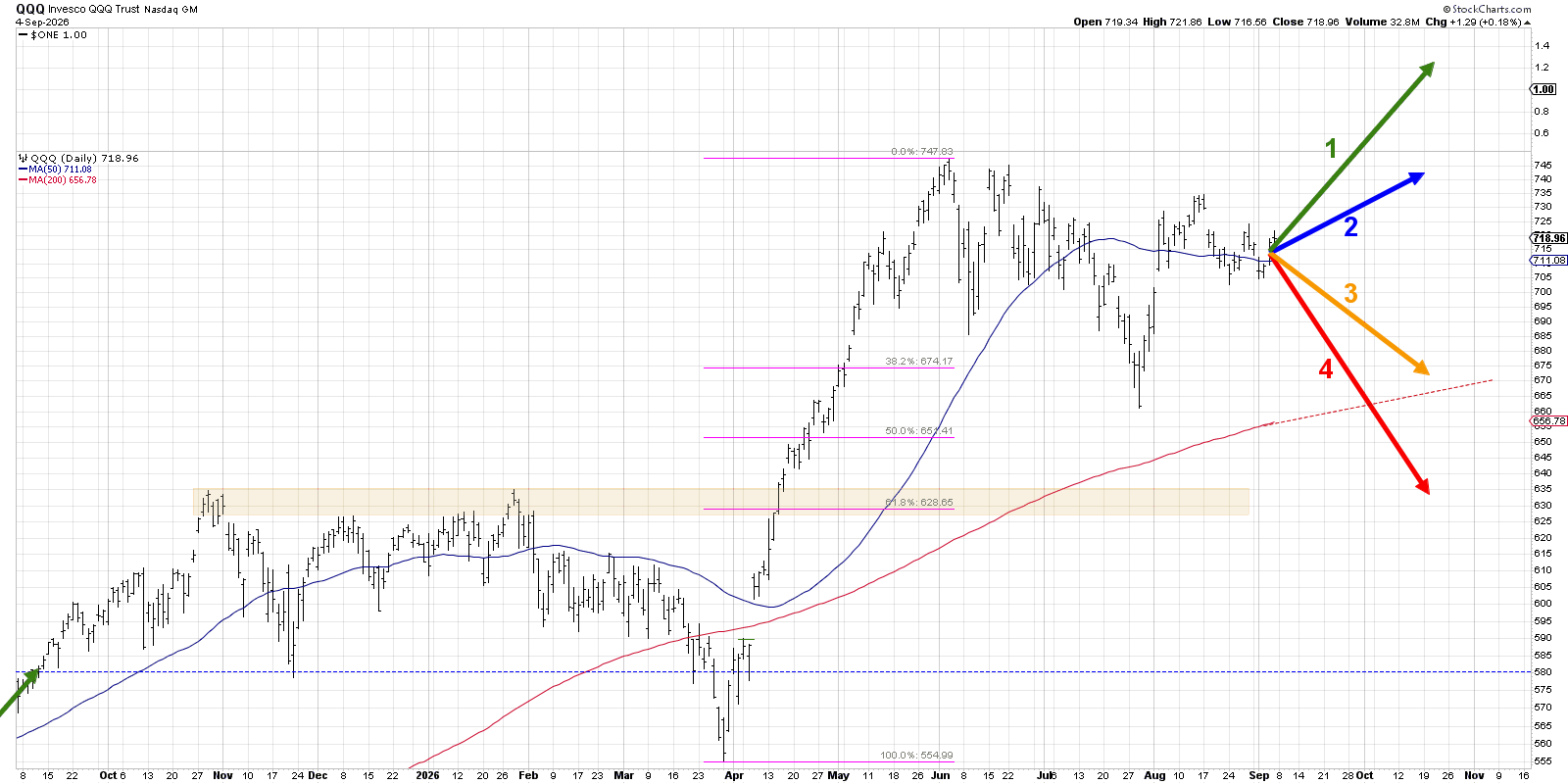Select the QQQ (Daily) 718.96 legend entry
The width and height of the screenshot is (1568, 784).
coord(78,158)
